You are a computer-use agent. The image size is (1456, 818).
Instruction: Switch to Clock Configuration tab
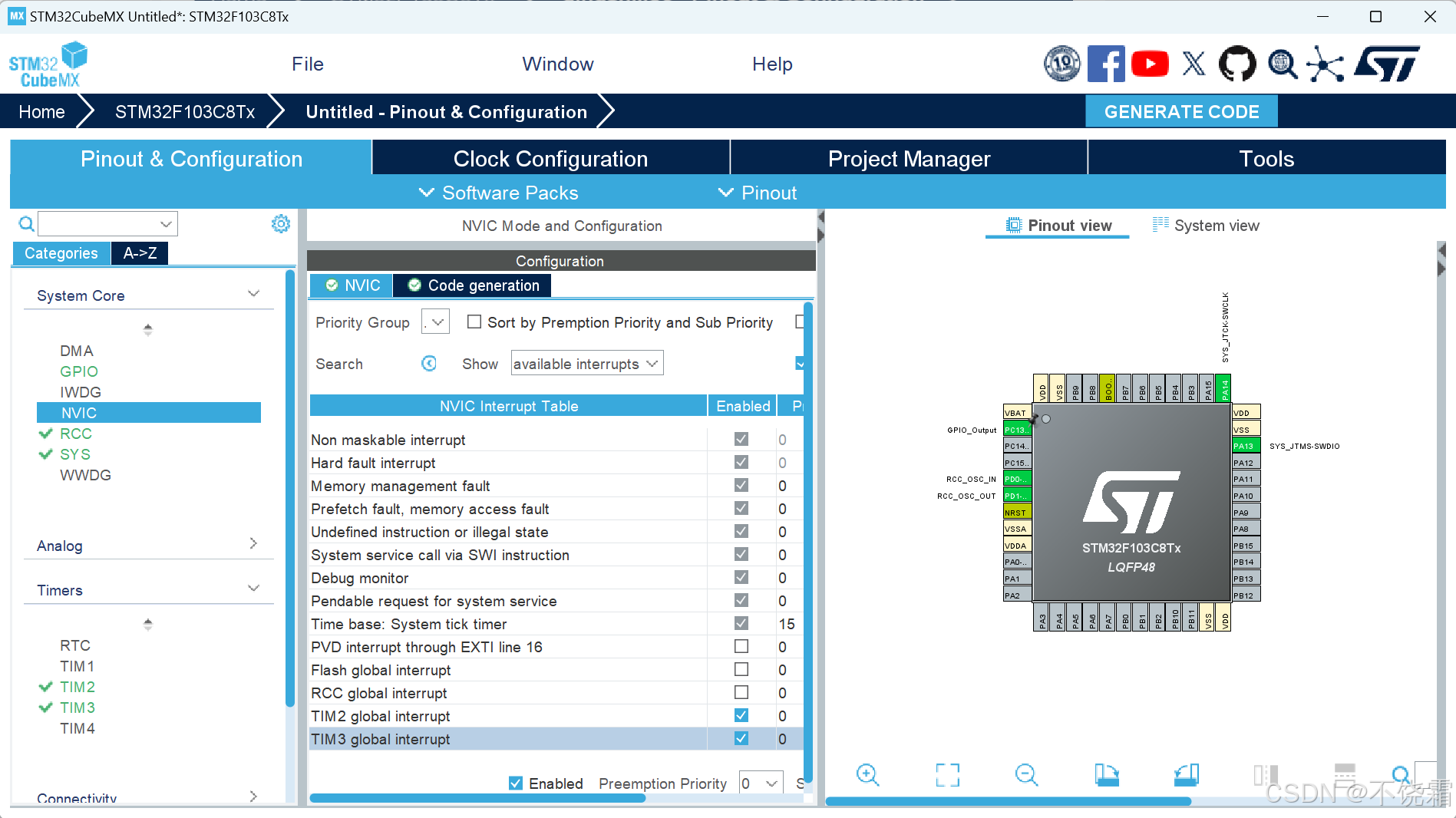point(550,158)
